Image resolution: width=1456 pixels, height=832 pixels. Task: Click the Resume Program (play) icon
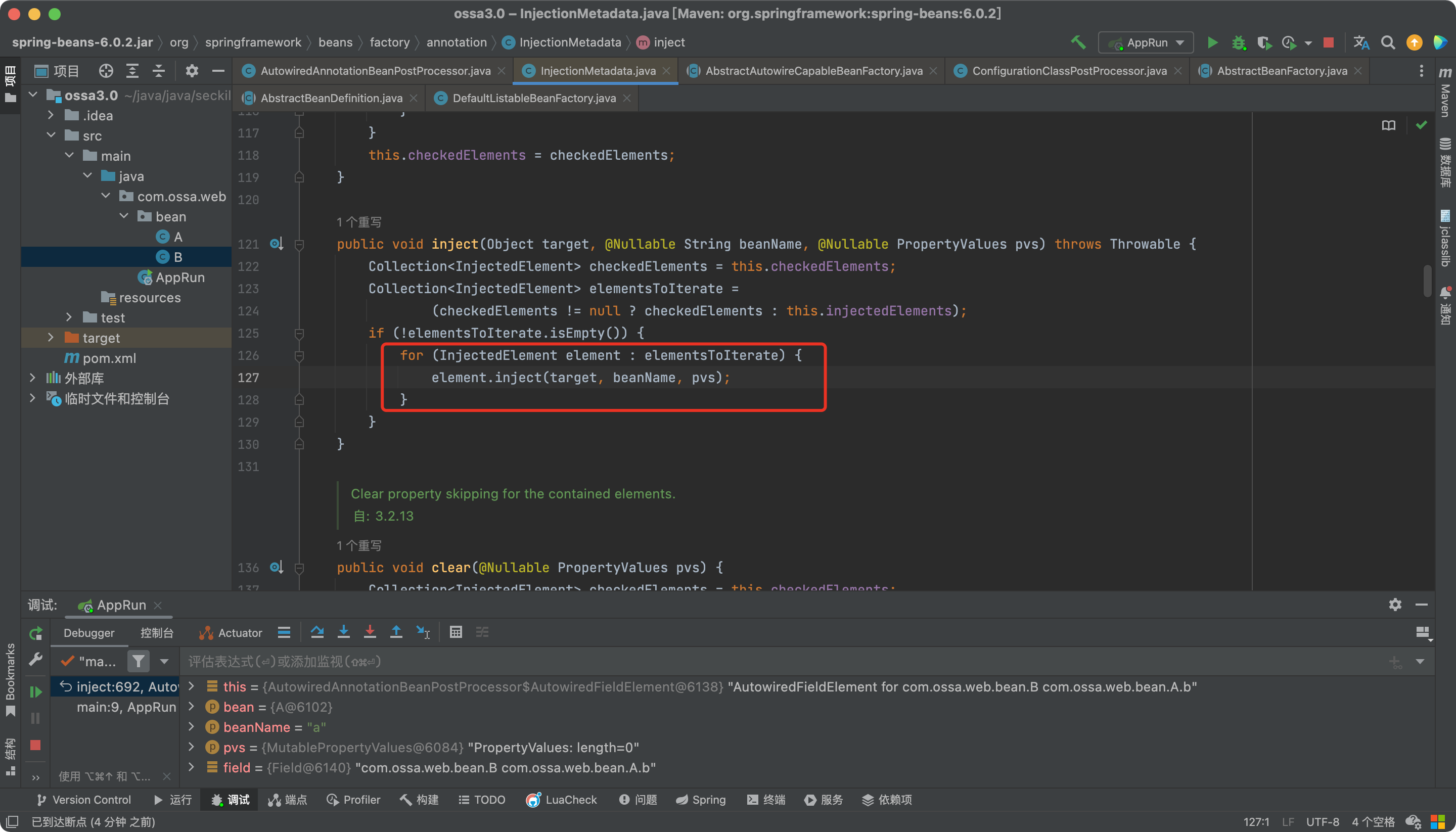pos(36,692)
